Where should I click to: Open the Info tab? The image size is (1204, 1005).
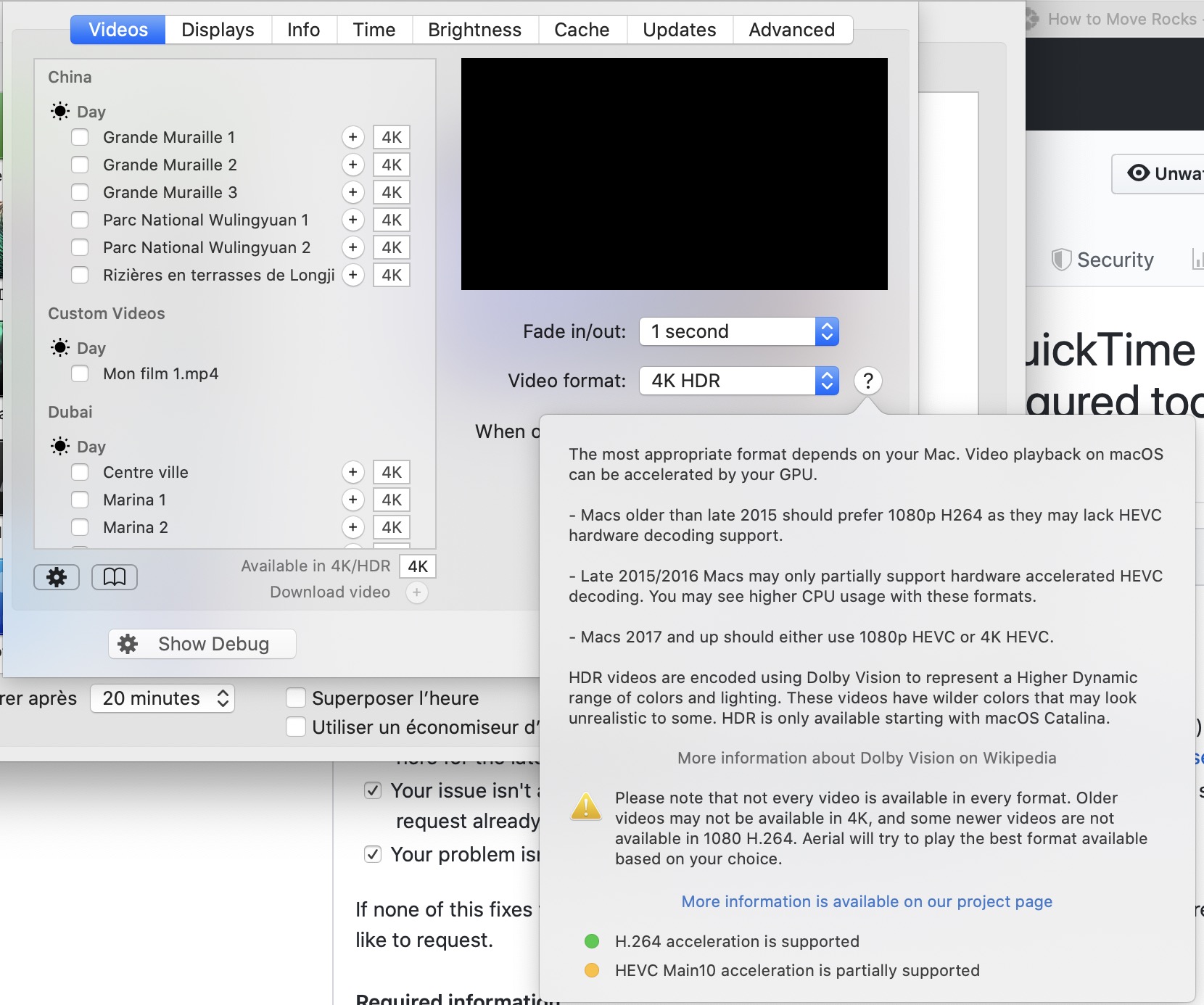303,30
